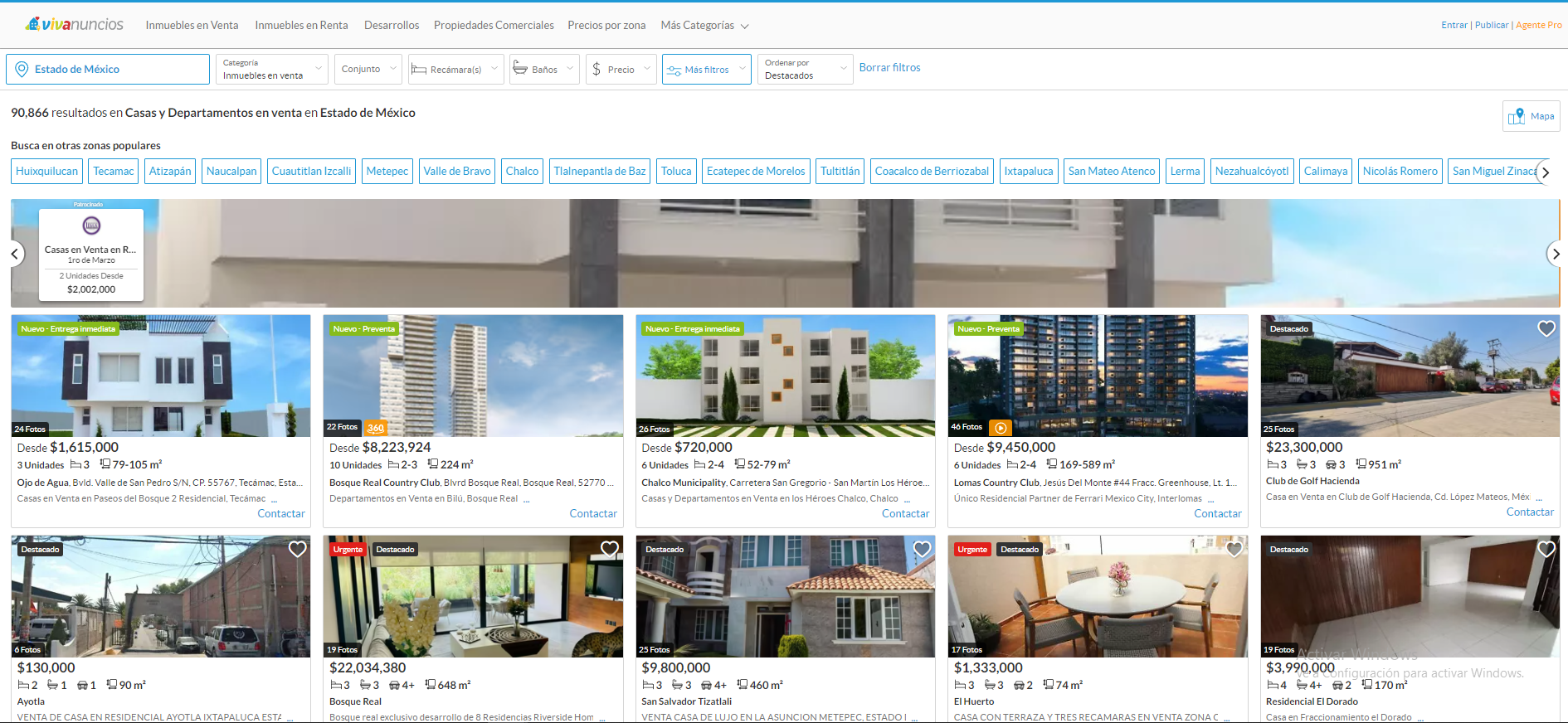Select the Ecatepec de Morelos zone chip
The height and width of the screenshot is (723, 1568).
pos(756,172)
